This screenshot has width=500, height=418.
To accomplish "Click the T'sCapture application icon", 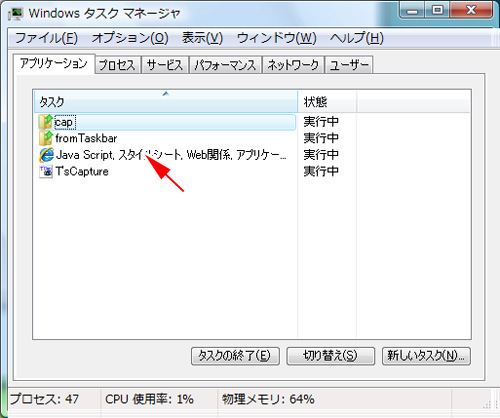I will tap(46, 172).
